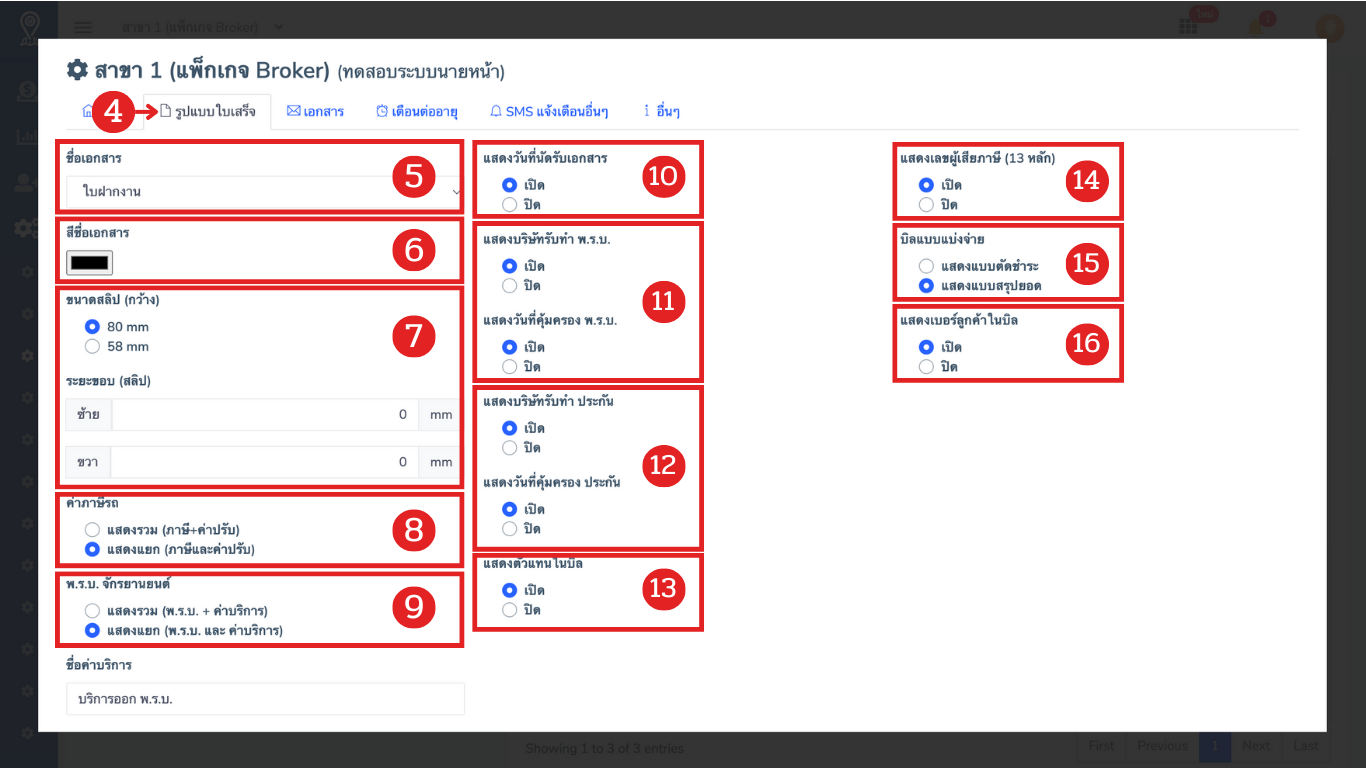Viewport: 1366px width, 768px height.
Task: Select the 58 mm slip width
Action: tap(92, 346)
